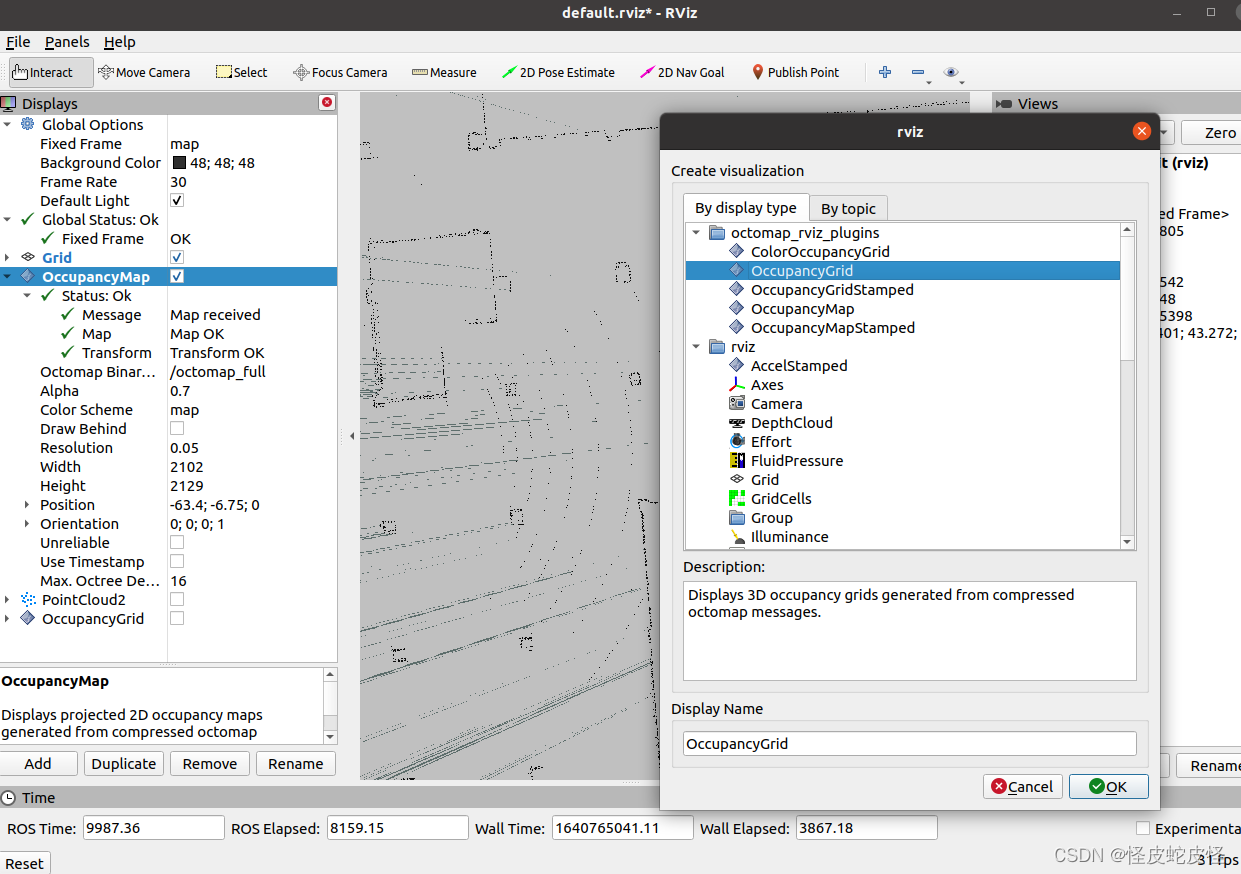Open the File menu
1241x874 pixels.
pyautogui.click(x=18, y=42)
